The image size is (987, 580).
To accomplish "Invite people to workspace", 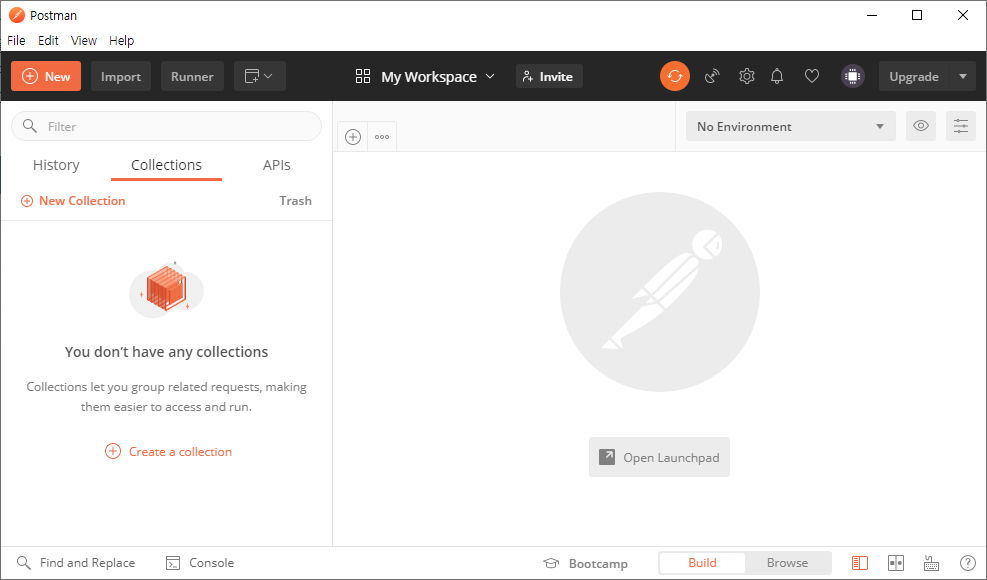I will [549, 76].
